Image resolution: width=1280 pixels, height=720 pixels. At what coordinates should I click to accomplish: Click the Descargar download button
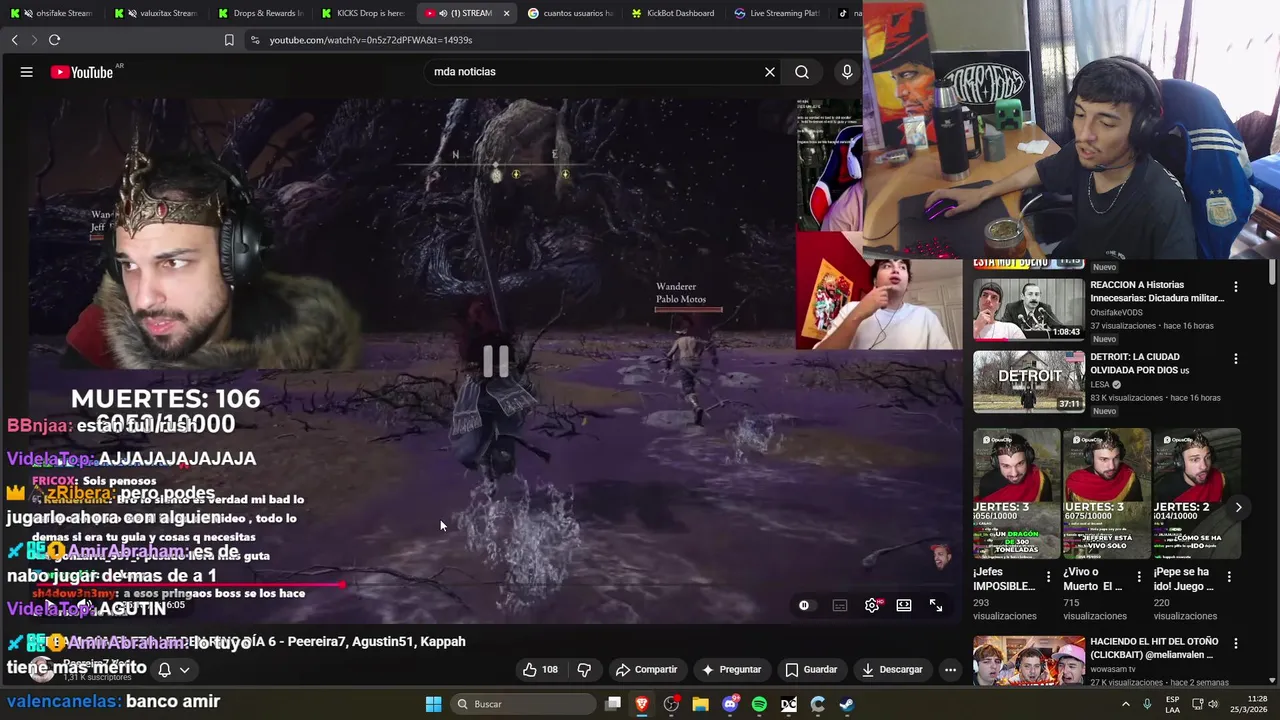pyautogui.click(x=892, y=669)
